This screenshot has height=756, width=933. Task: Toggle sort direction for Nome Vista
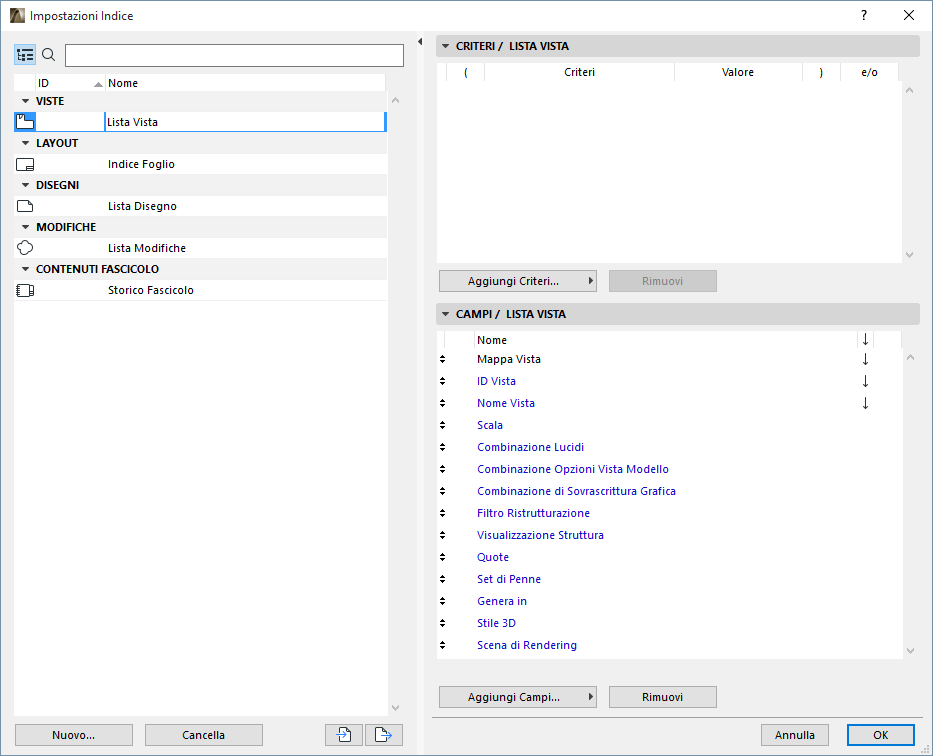pyautogui.click(x=865, y=403)
